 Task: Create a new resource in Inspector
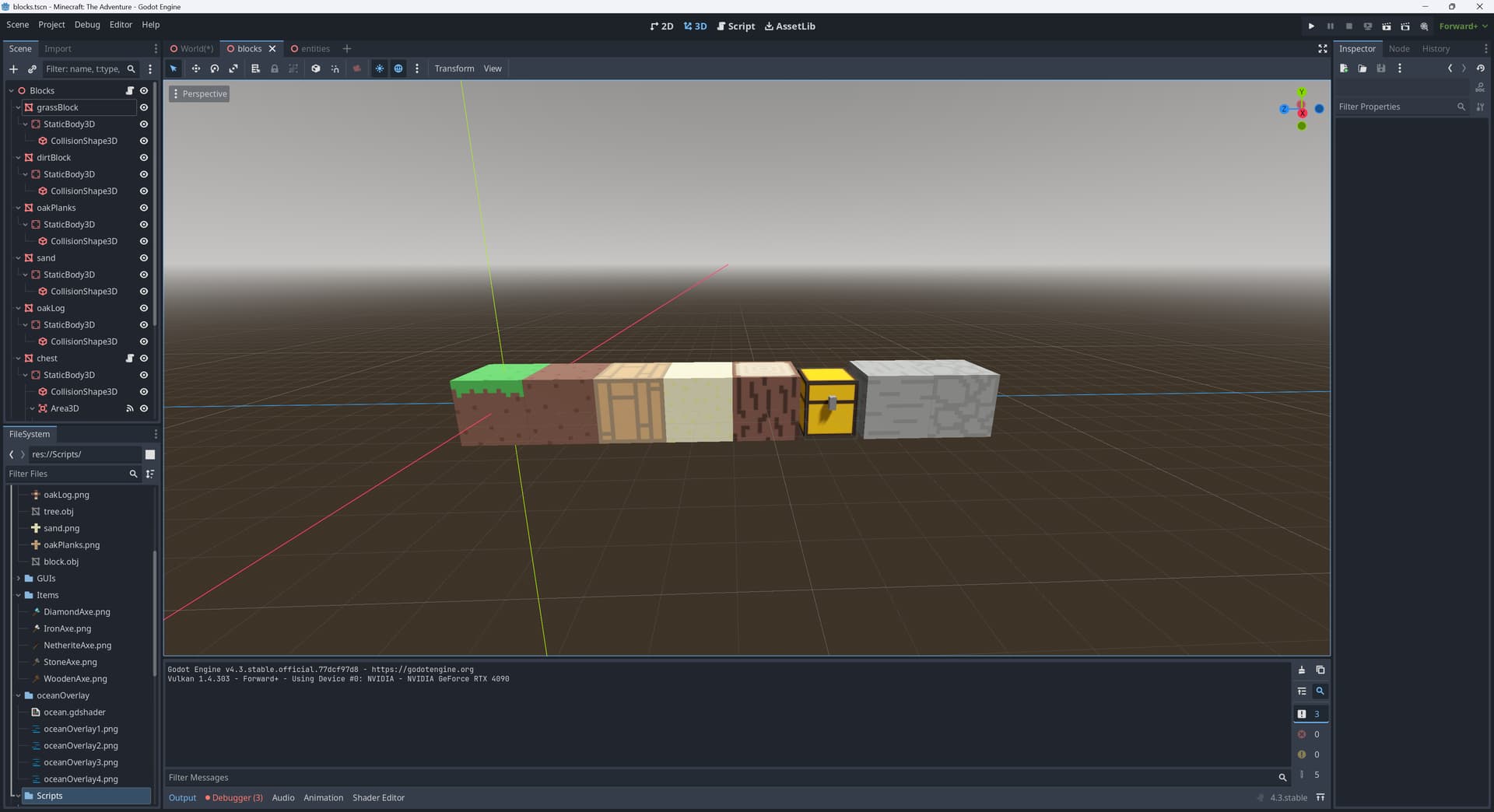click(1344, 68)
